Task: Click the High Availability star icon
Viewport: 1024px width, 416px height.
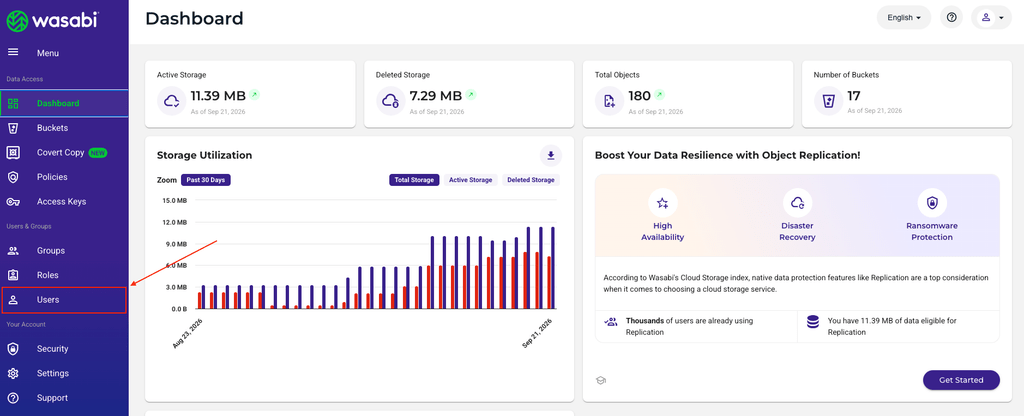Action: pyautogui.click(x=663, y=203)
